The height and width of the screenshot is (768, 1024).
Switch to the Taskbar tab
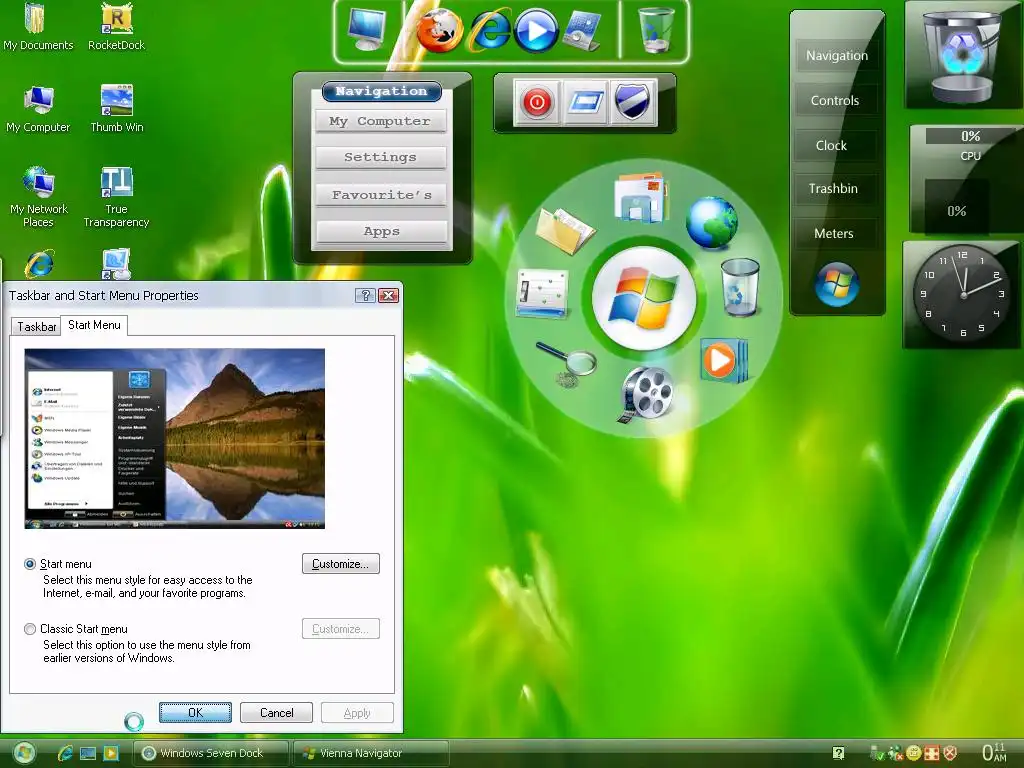click(x=37, y=327)
